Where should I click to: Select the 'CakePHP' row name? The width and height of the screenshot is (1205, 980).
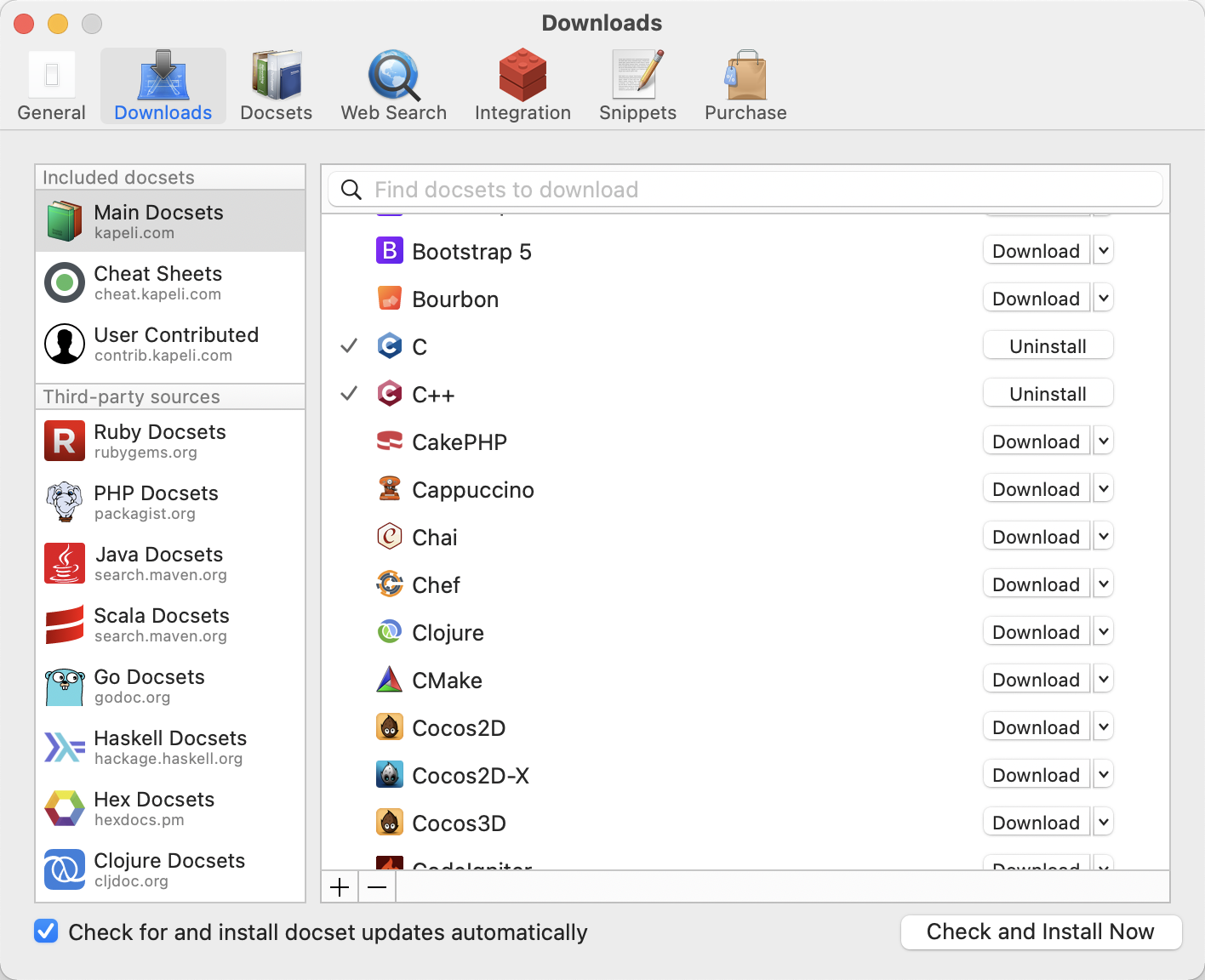click(460, 442)
